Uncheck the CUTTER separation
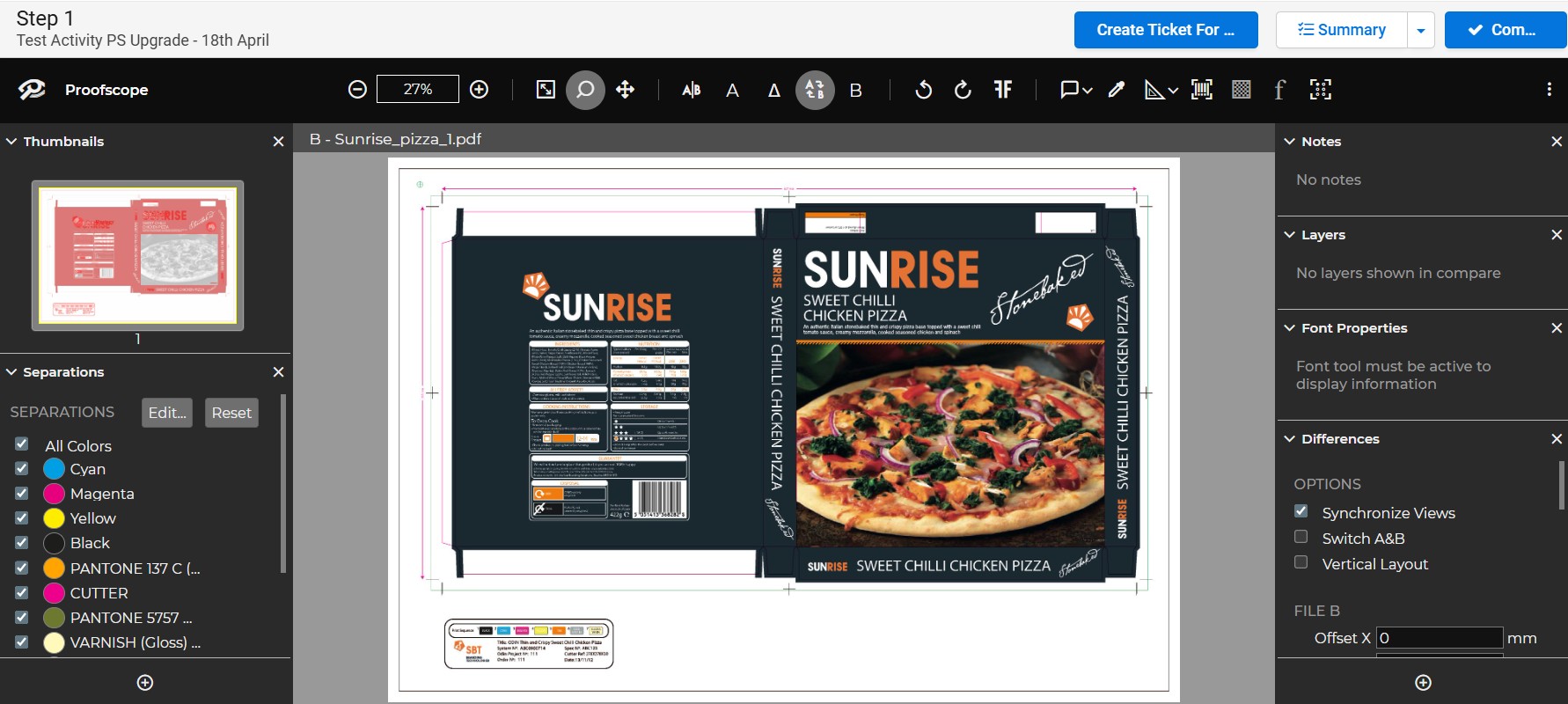 (22, 592)
